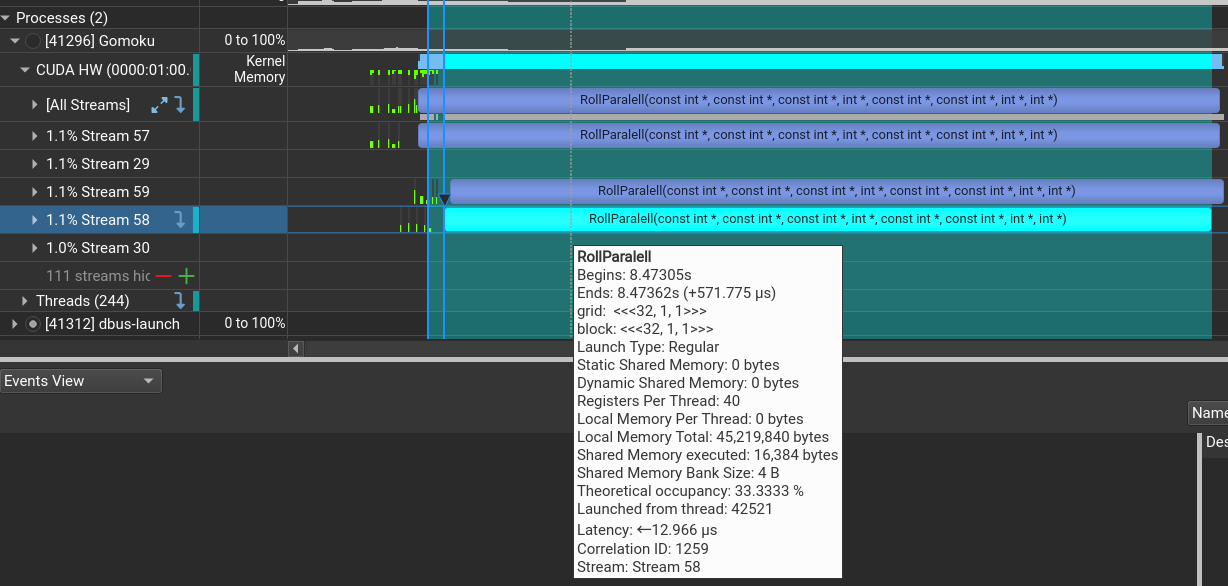The width and height of the screenshot is (1228, 586).
Task: Click the green plus to show more streams
Action: (x=186, y=276)
